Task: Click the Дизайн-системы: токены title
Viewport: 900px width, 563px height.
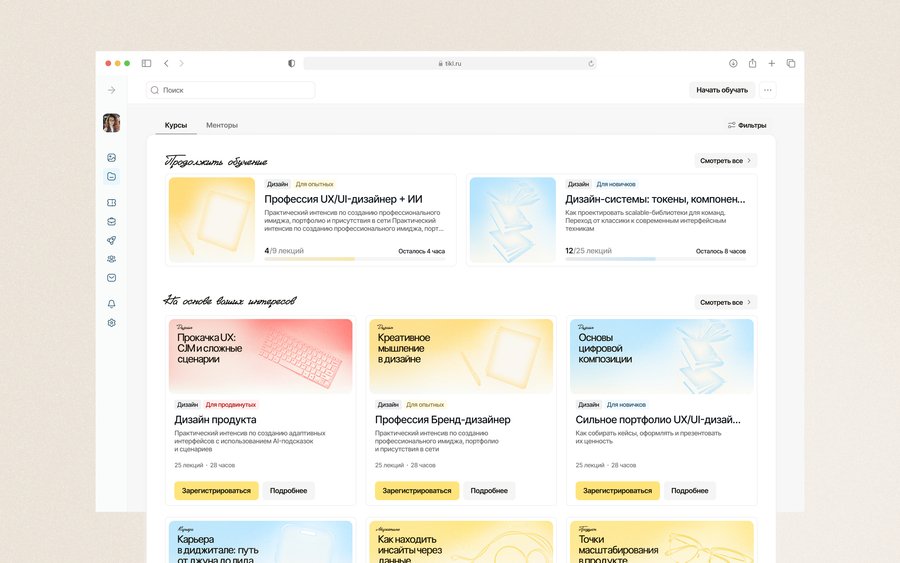Action: (655, 199)
